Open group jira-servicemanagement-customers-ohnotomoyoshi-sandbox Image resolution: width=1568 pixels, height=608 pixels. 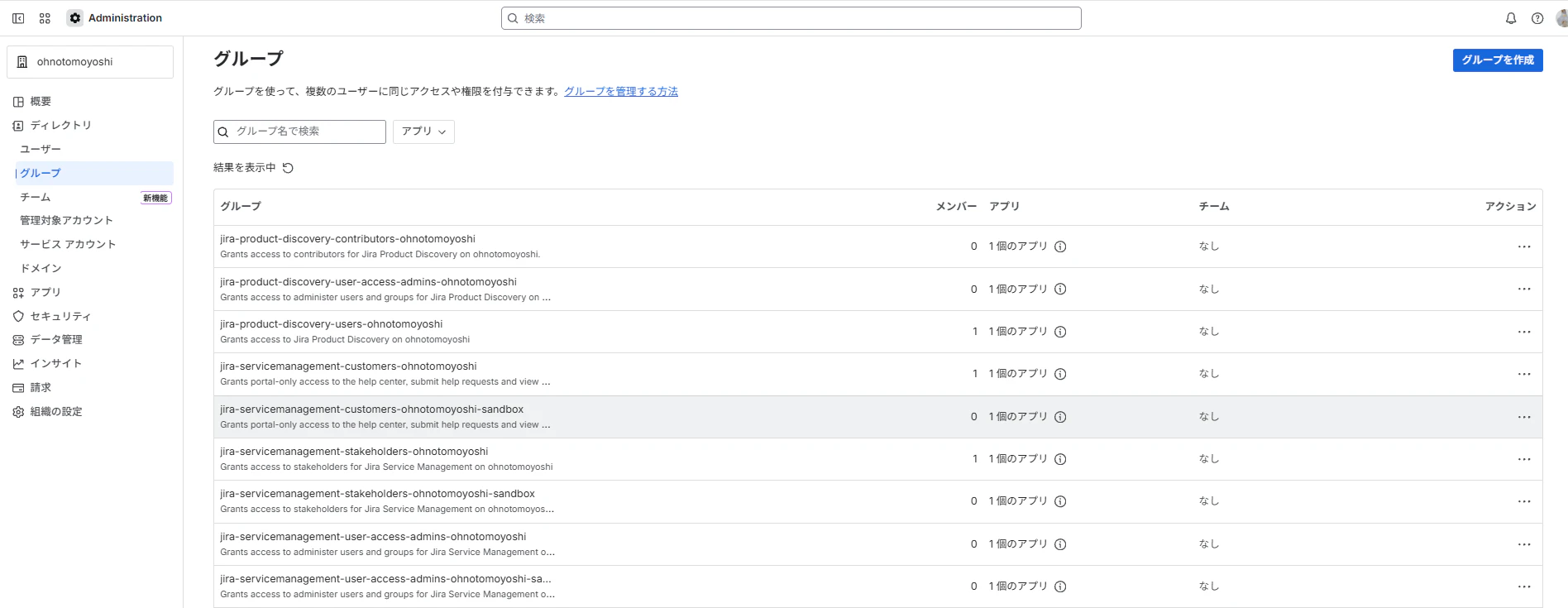pyautogui.click(x=371, y=409)
